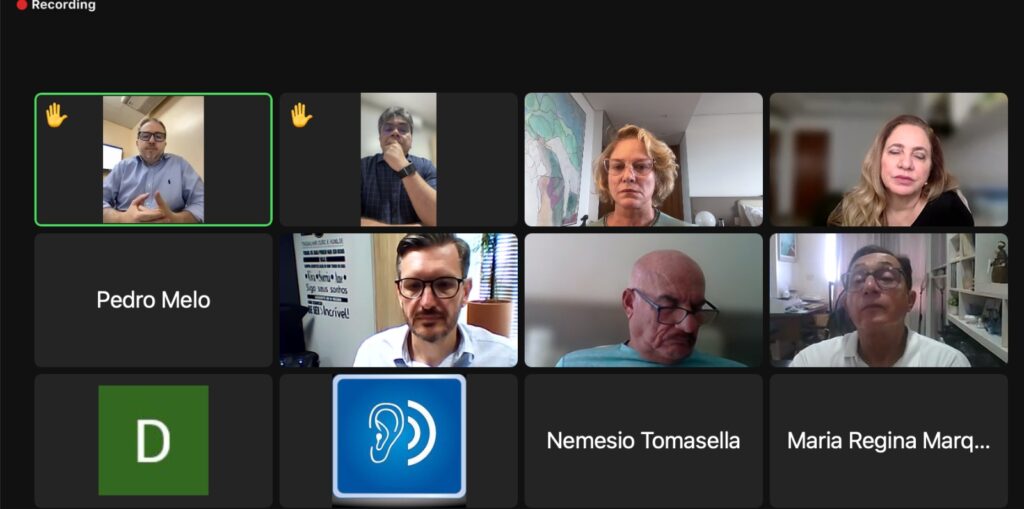Click the Nemesio Tomasella name text
The image size is (1024, 509).
tap(643, 440)
